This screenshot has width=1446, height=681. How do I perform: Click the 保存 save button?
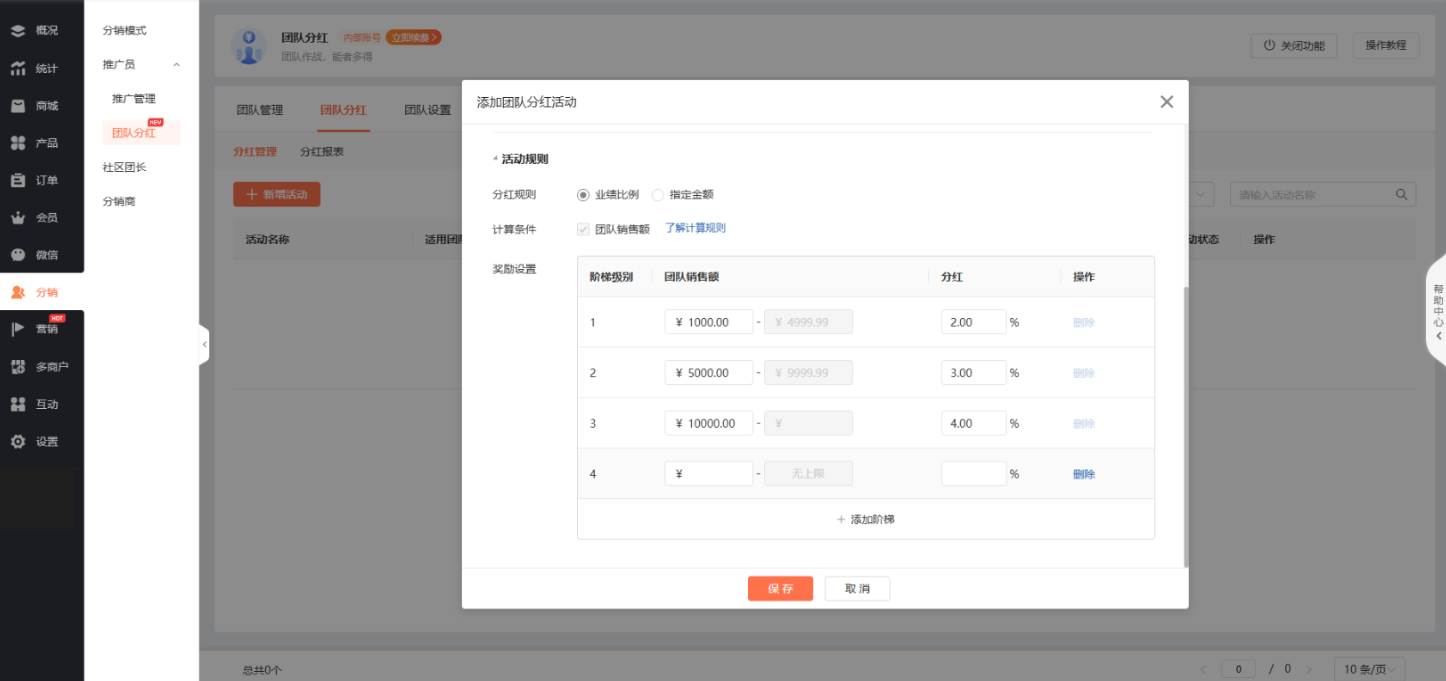point(780,589)
